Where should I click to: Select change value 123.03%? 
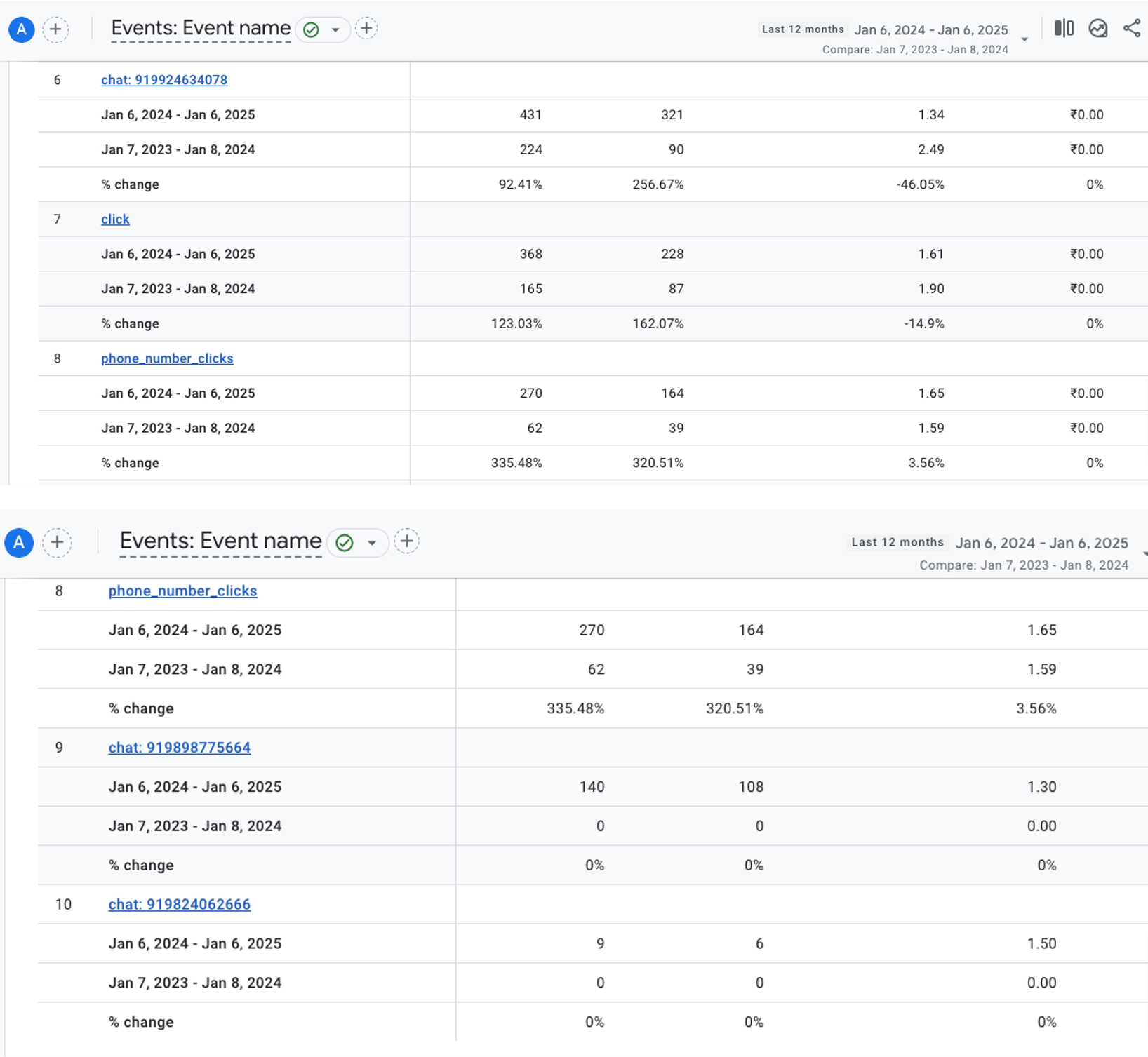tap(516, 323)
